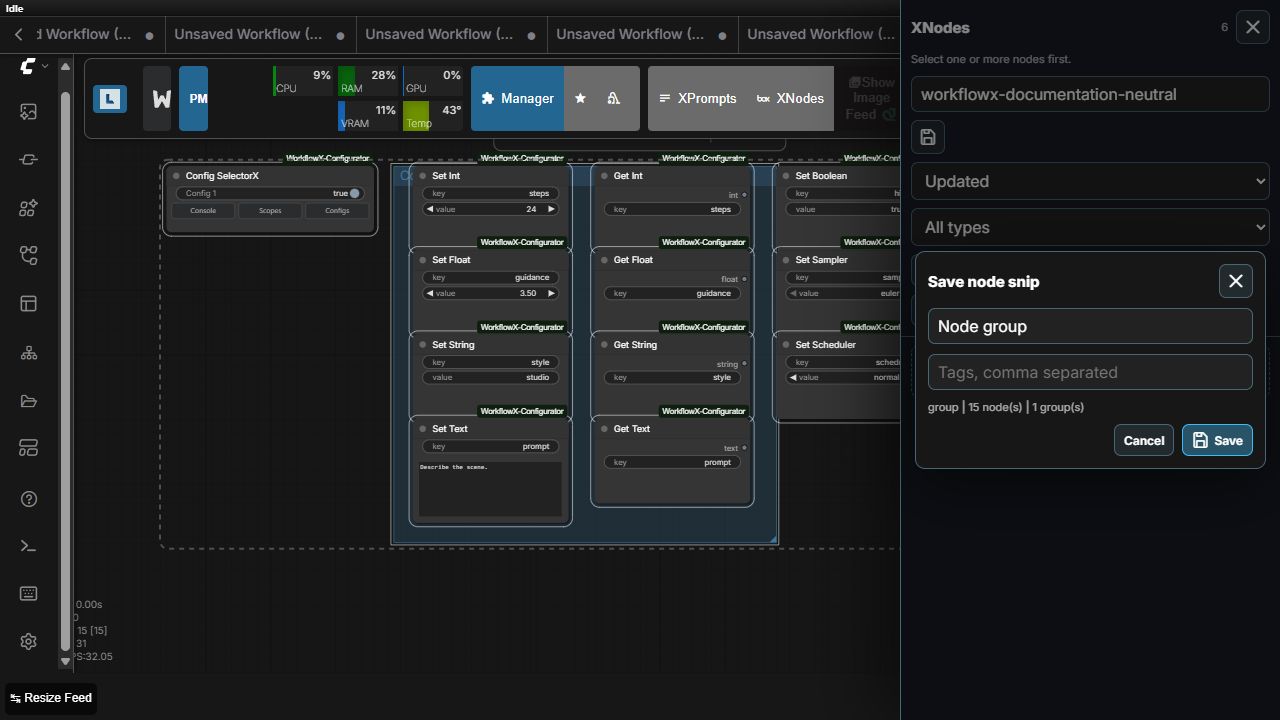Click the icon right of the star
The height and width of the screenshot is (720, 1280).
pyautogui.click(x=613, y=98)
